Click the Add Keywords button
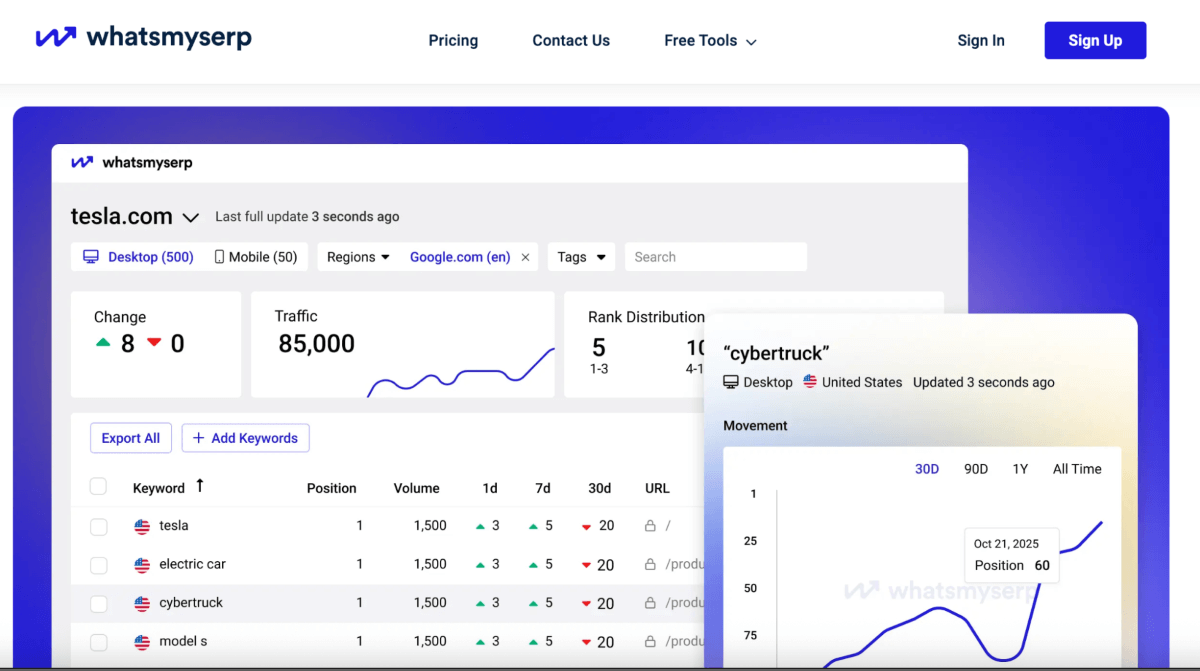This screenshot has height=671, width=1200. (245, 438)
